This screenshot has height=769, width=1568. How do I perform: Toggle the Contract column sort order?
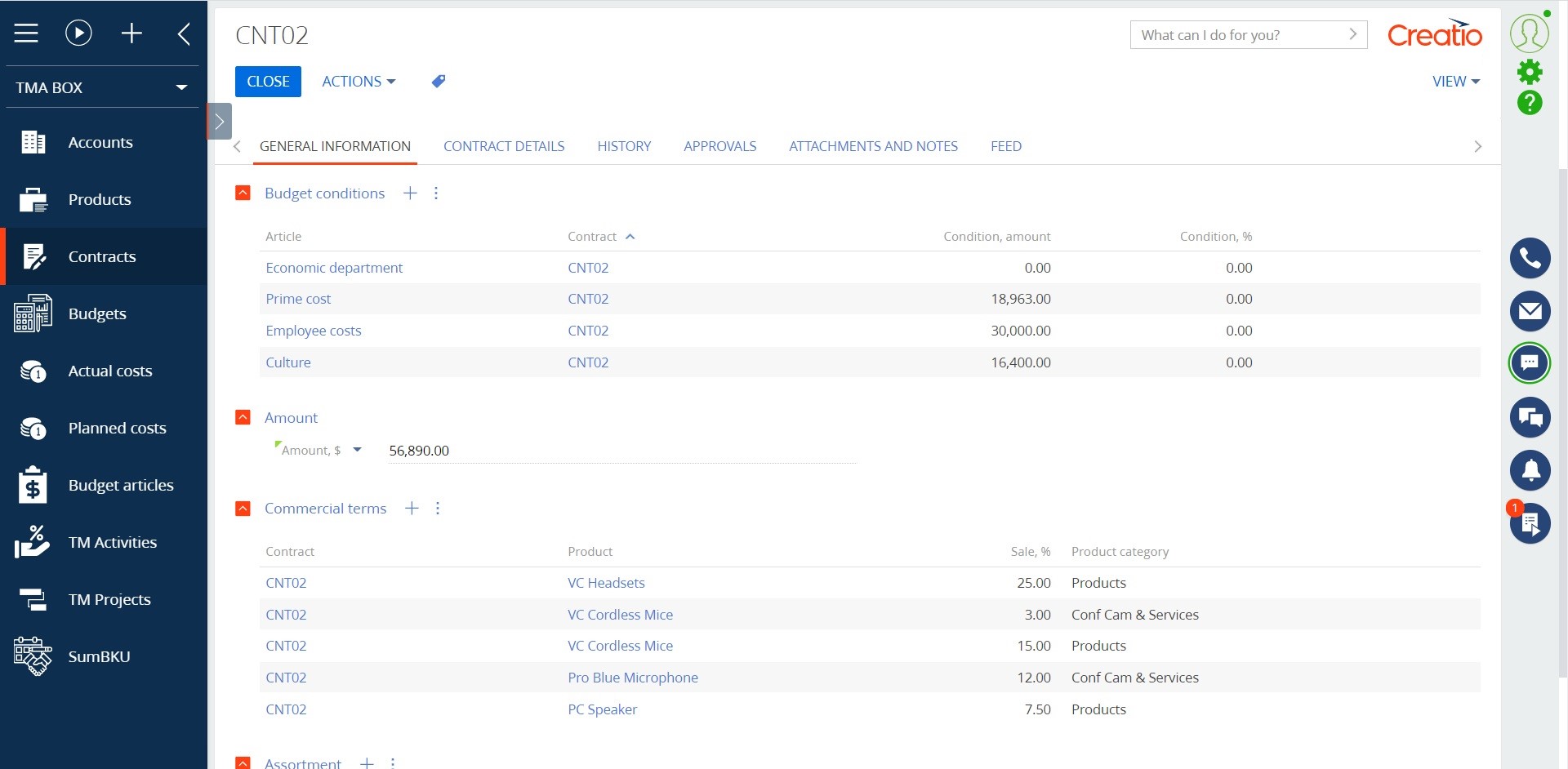coord(602,236)
